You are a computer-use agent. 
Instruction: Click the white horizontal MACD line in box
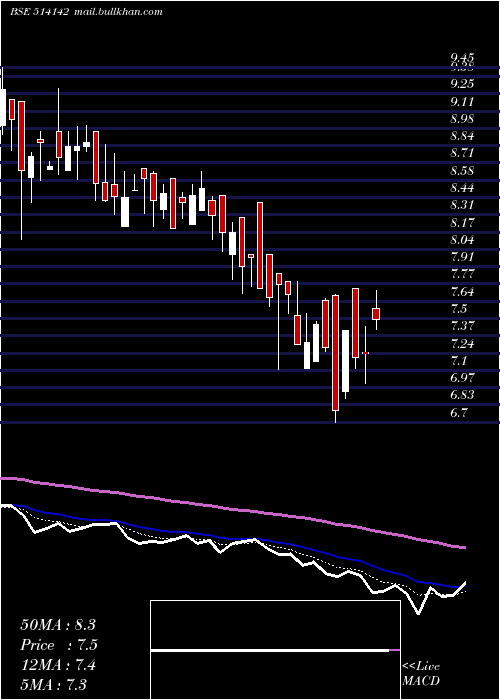(270, 650)
